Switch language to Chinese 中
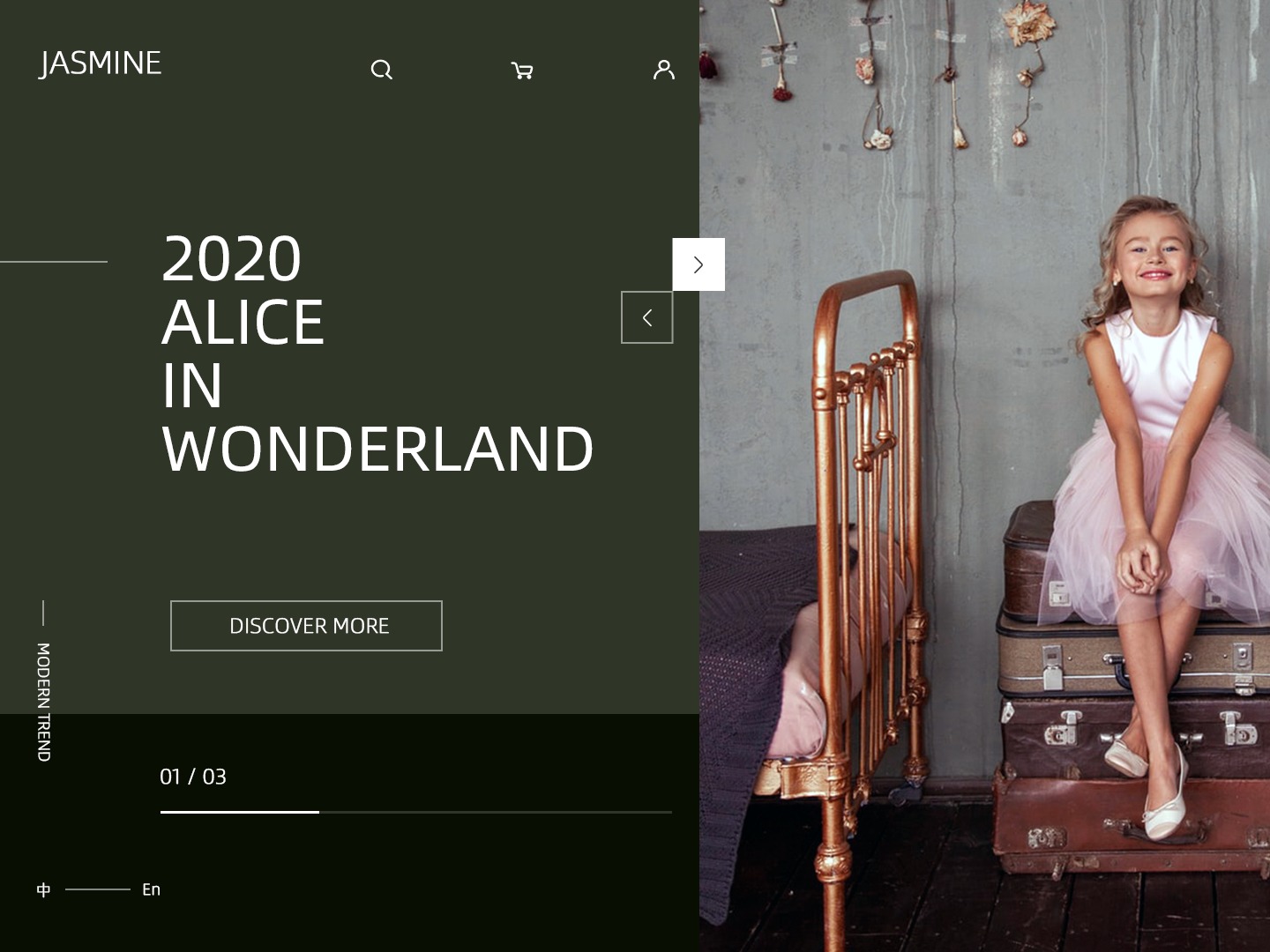Screen dimensions: 1270x952 pos(43,889)
